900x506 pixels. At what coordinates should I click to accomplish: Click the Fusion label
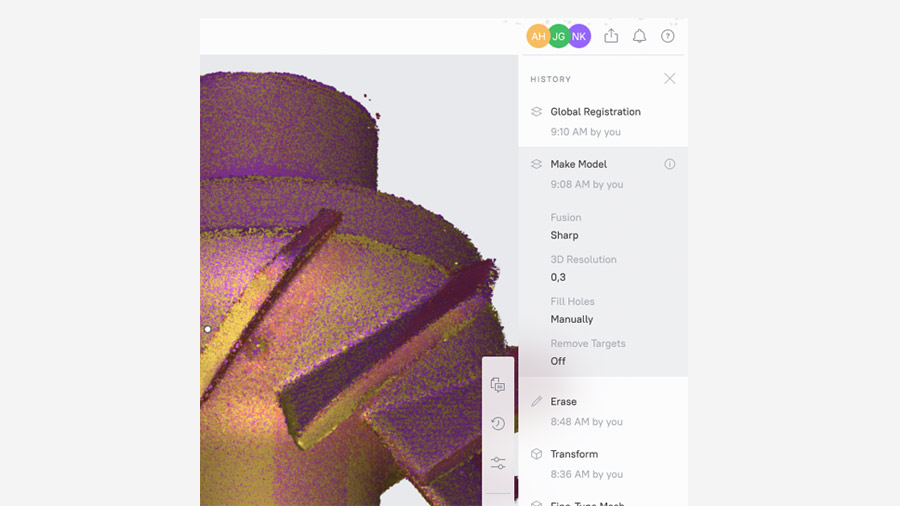point(566,217)
